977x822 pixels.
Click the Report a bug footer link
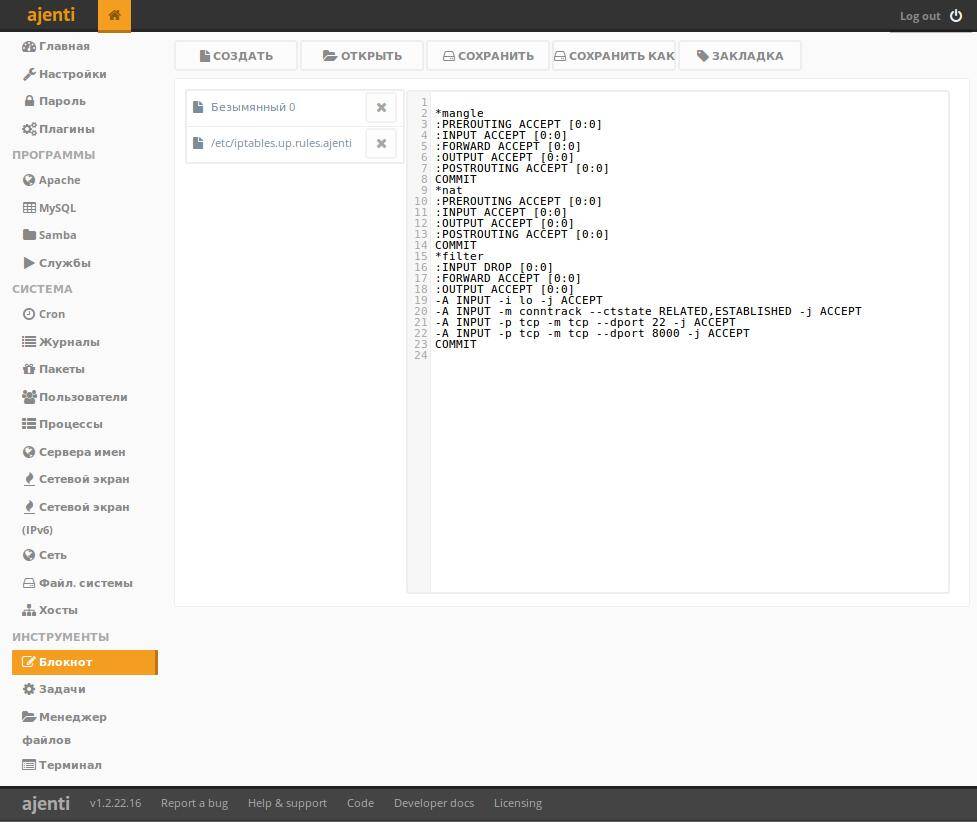[x=194, y=803]
